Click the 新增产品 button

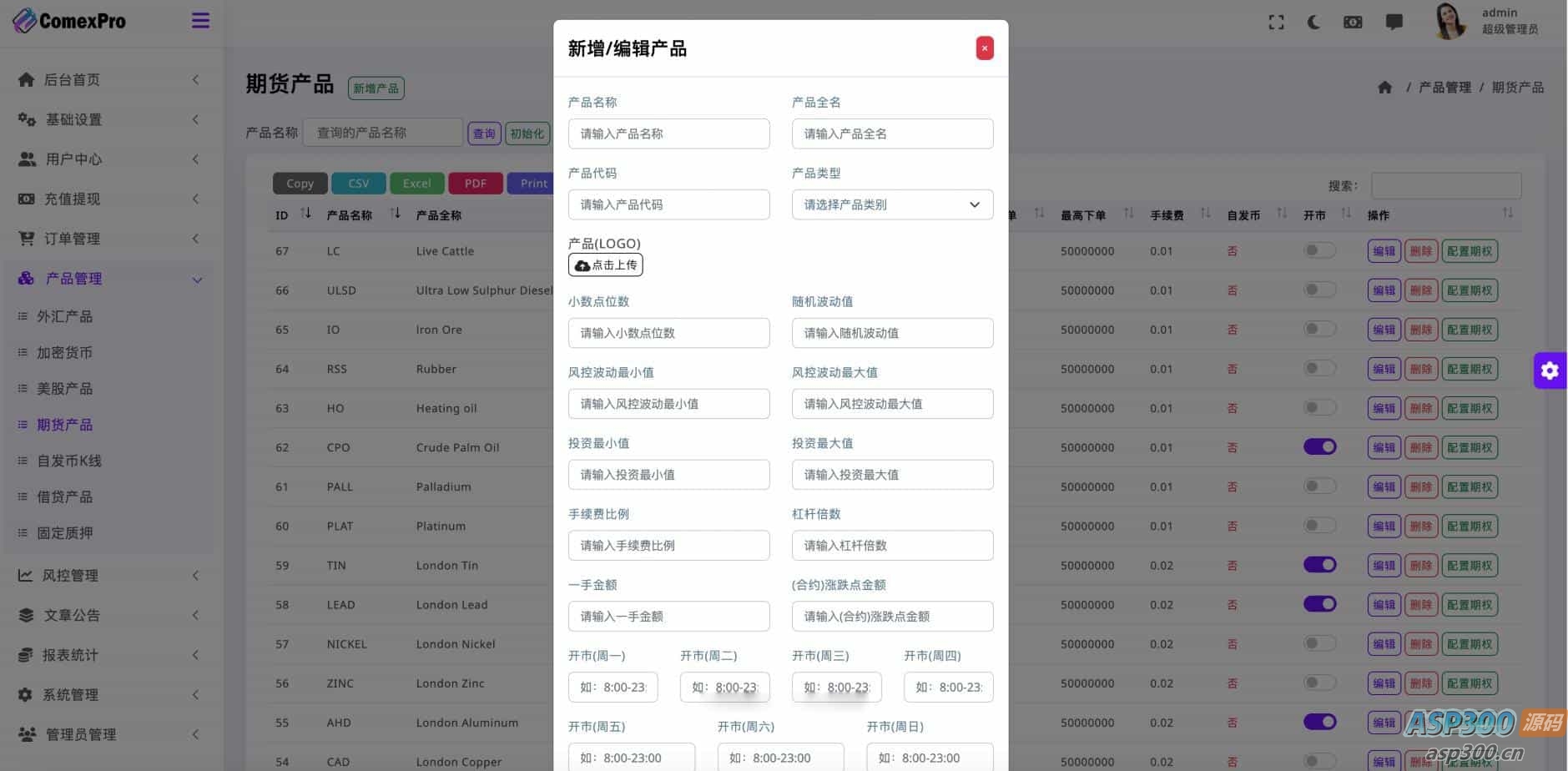[376, 88]
